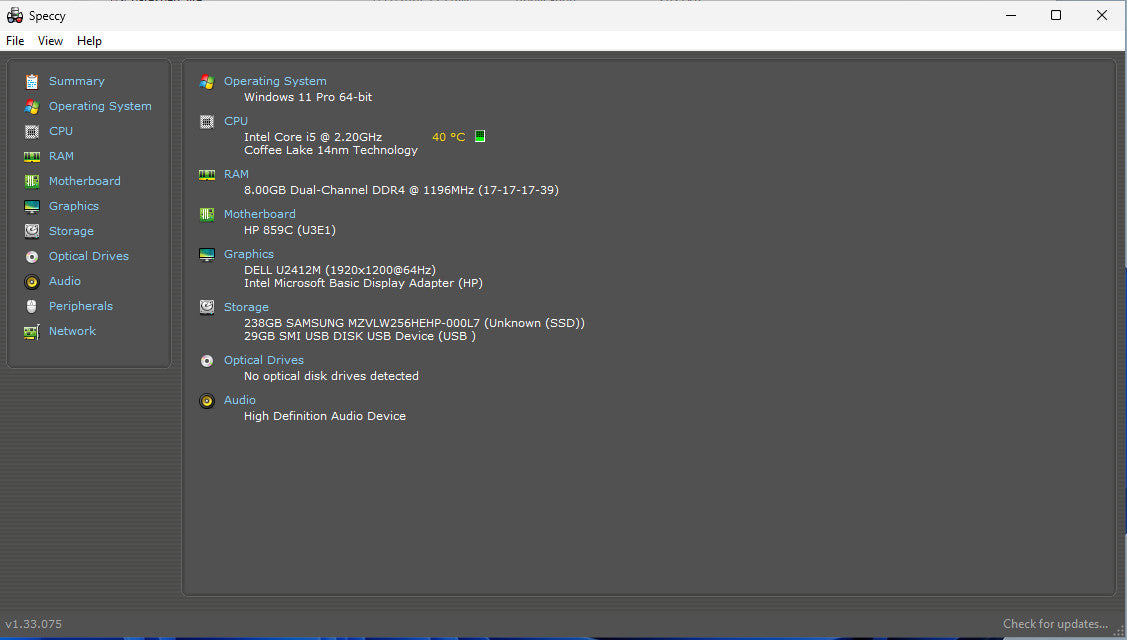Click High Definition Audio Device text
Viewport: 1127px width, 640px height.
point(325,416)
